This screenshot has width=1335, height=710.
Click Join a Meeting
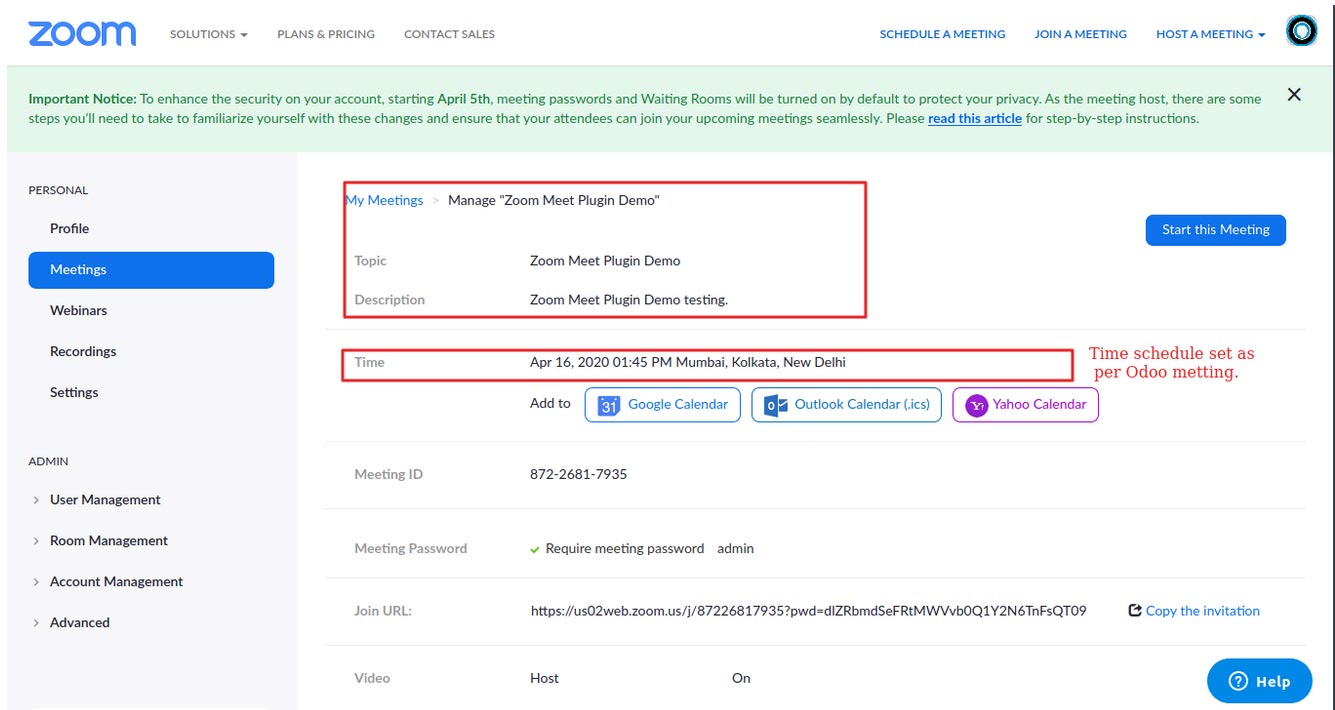pos(1080,34)
